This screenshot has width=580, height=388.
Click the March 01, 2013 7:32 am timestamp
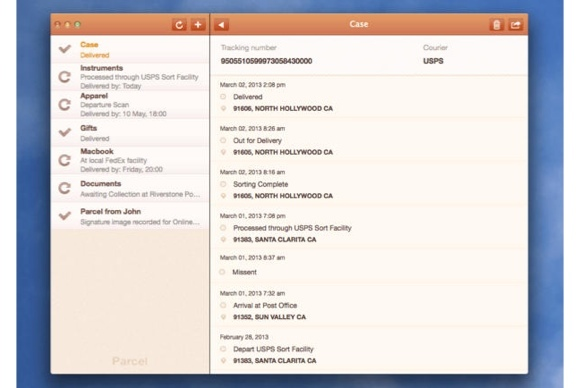coord(252,293)
